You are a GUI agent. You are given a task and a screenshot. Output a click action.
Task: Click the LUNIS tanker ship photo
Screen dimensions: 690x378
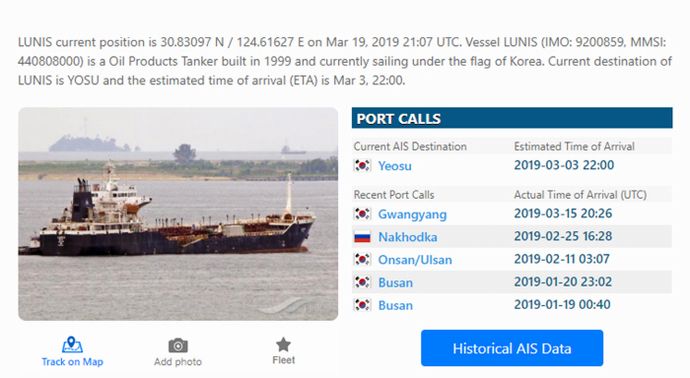(178, 214)
